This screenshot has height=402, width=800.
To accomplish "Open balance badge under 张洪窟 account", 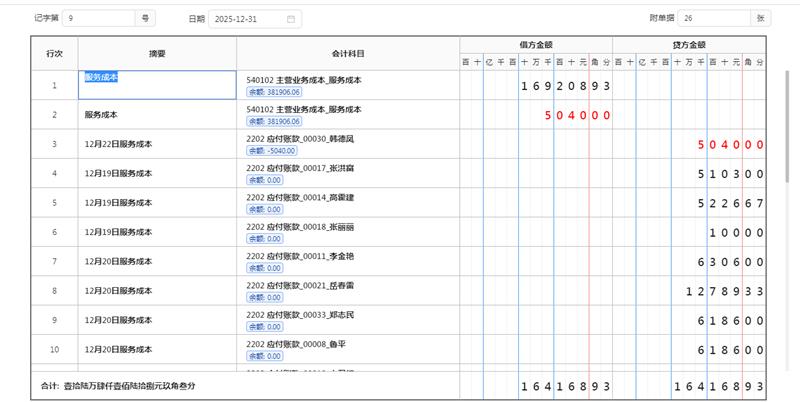I will (x=262, y=180).
